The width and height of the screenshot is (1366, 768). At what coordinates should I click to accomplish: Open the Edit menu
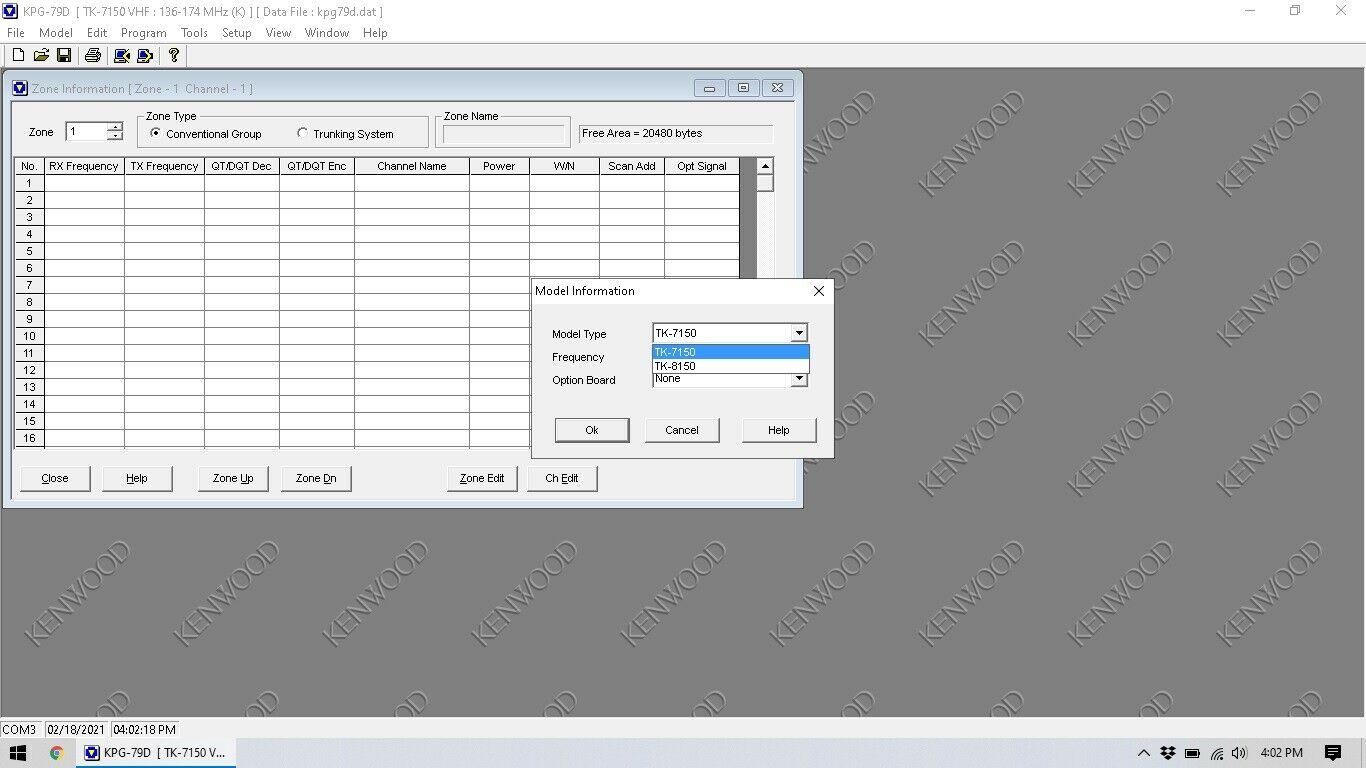97,33
